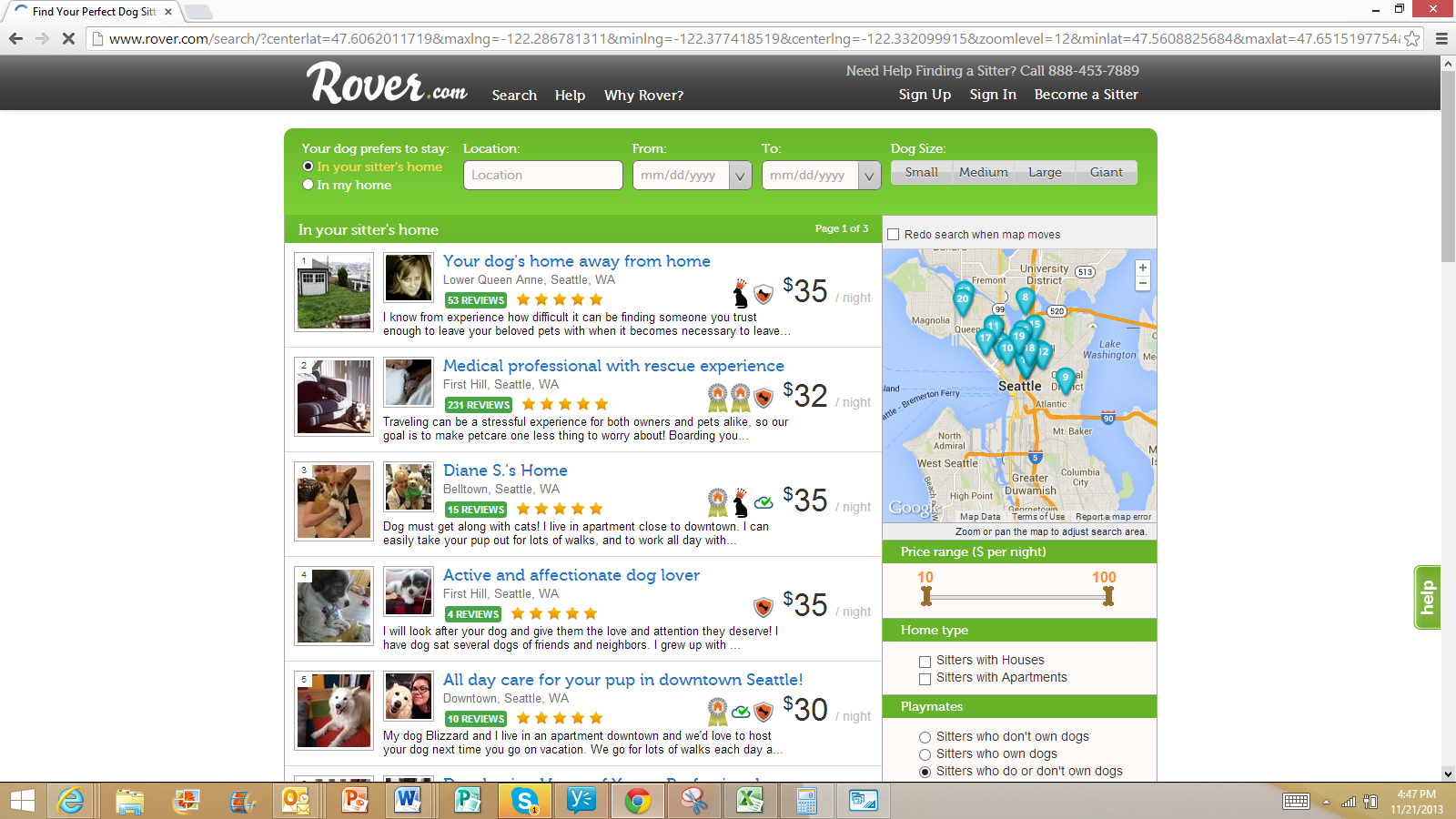
Task: Select 'Sitters who don't own dogs'
Action: click(x=925, y=737)
